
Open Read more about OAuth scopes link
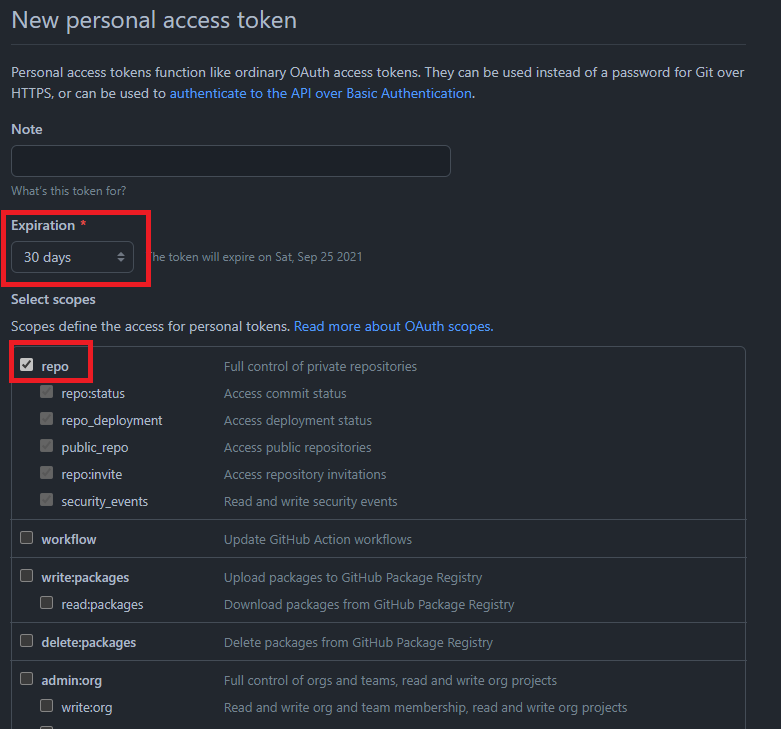[393, 326]
